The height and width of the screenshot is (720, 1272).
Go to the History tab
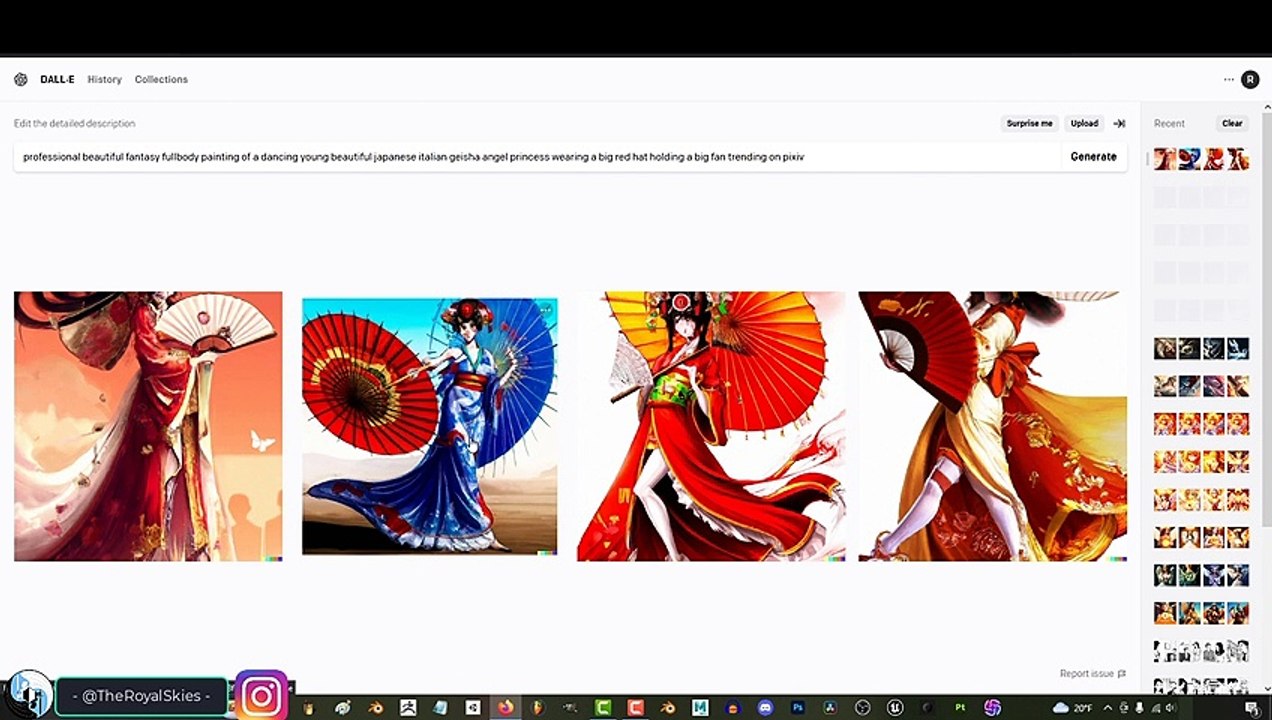(104, 79)
